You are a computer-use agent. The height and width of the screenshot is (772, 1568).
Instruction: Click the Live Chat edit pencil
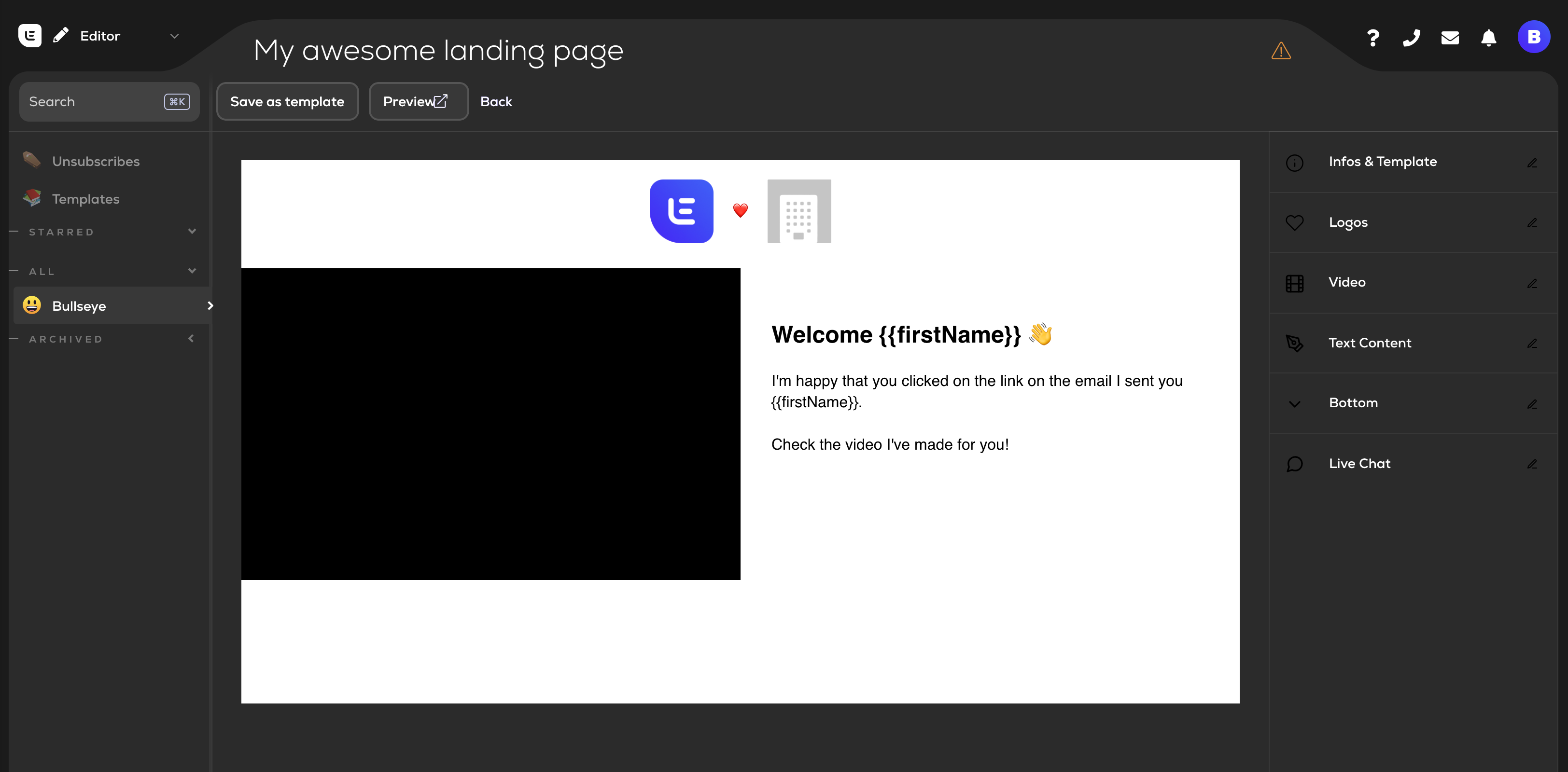1532,464
